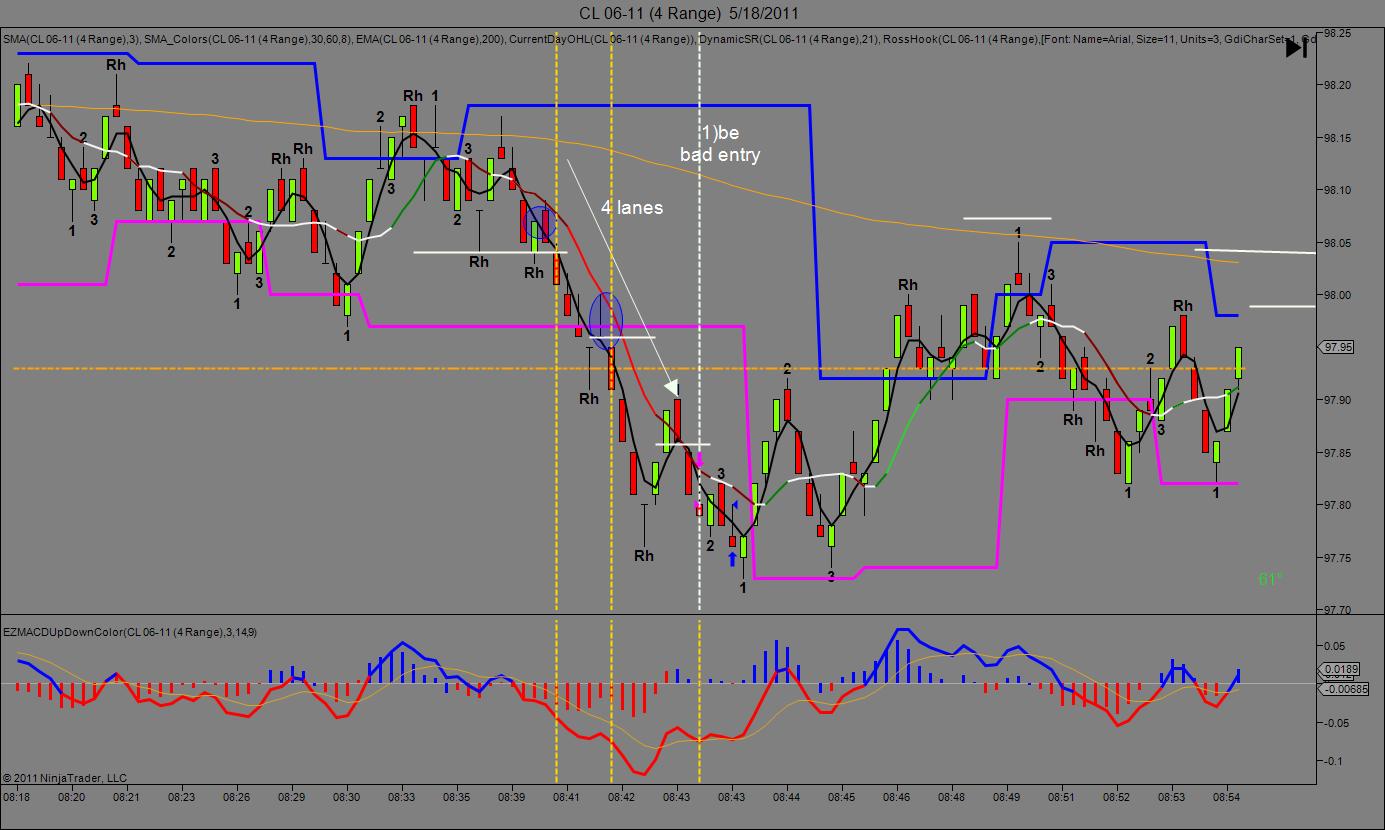Image resolution: width=1385 pixels, height=830 pixels.
Task: Click the 08:26 time axis label
Action: click(236, 798)
